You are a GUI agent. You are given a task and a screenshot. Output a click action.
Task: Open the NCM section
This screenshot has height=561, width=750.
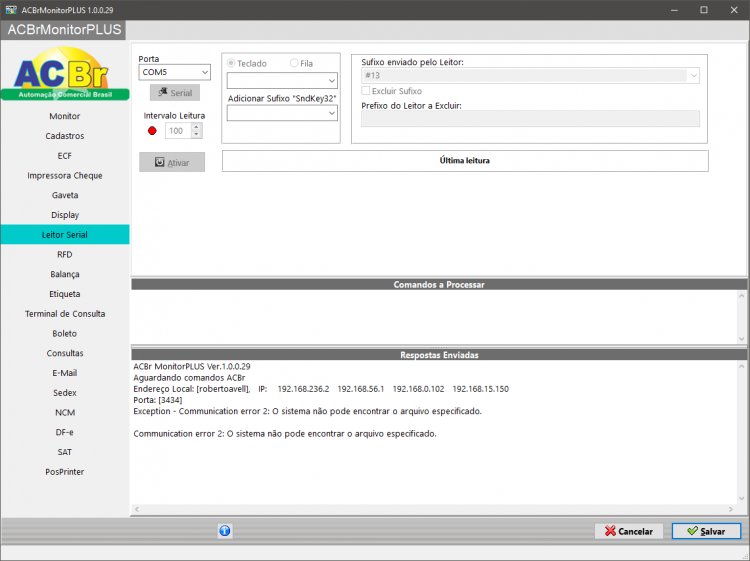tap(65, 412)
